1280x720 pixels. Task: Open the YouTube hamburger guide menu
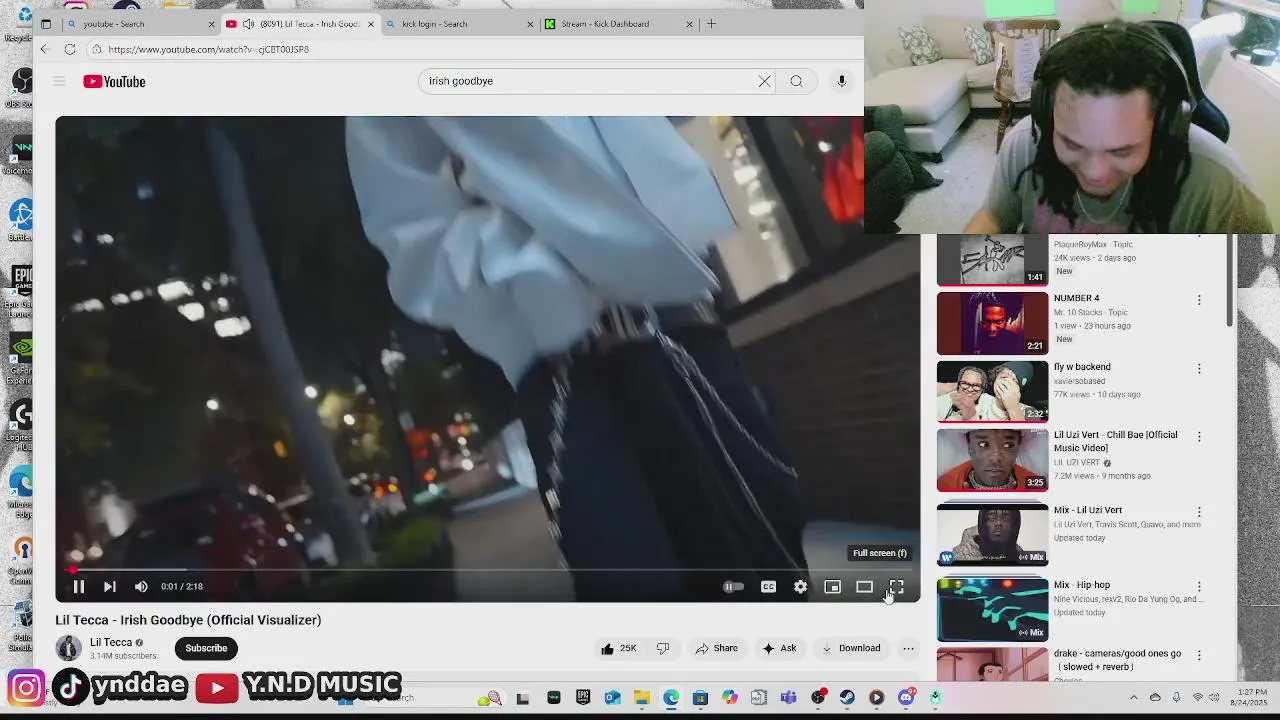point(59,81)
